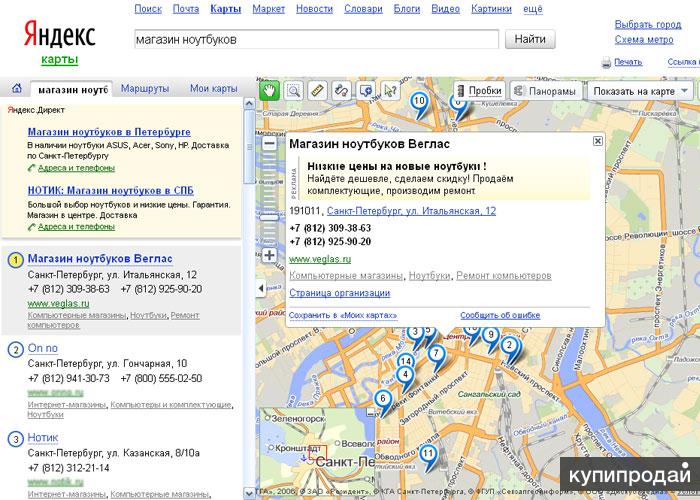Click map marker number 10
The height and width of the screenshot is (500, 700).
418,101
